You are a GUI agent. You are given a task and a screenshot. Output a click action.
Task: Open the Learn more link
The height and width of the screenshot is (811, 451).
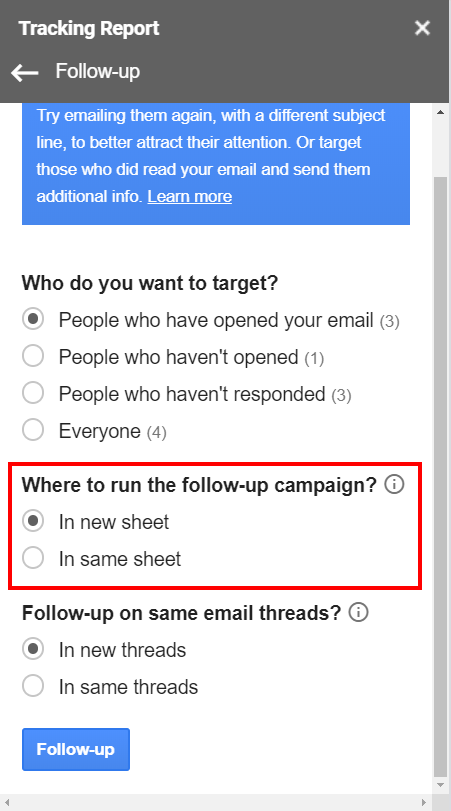(189, 197)
